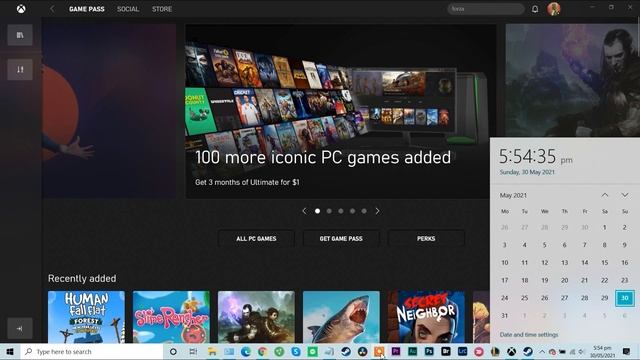This screenshot has width=640, height=360.
Task: Open Secret Neighbor game tile
Action: (x=426, y=317)
